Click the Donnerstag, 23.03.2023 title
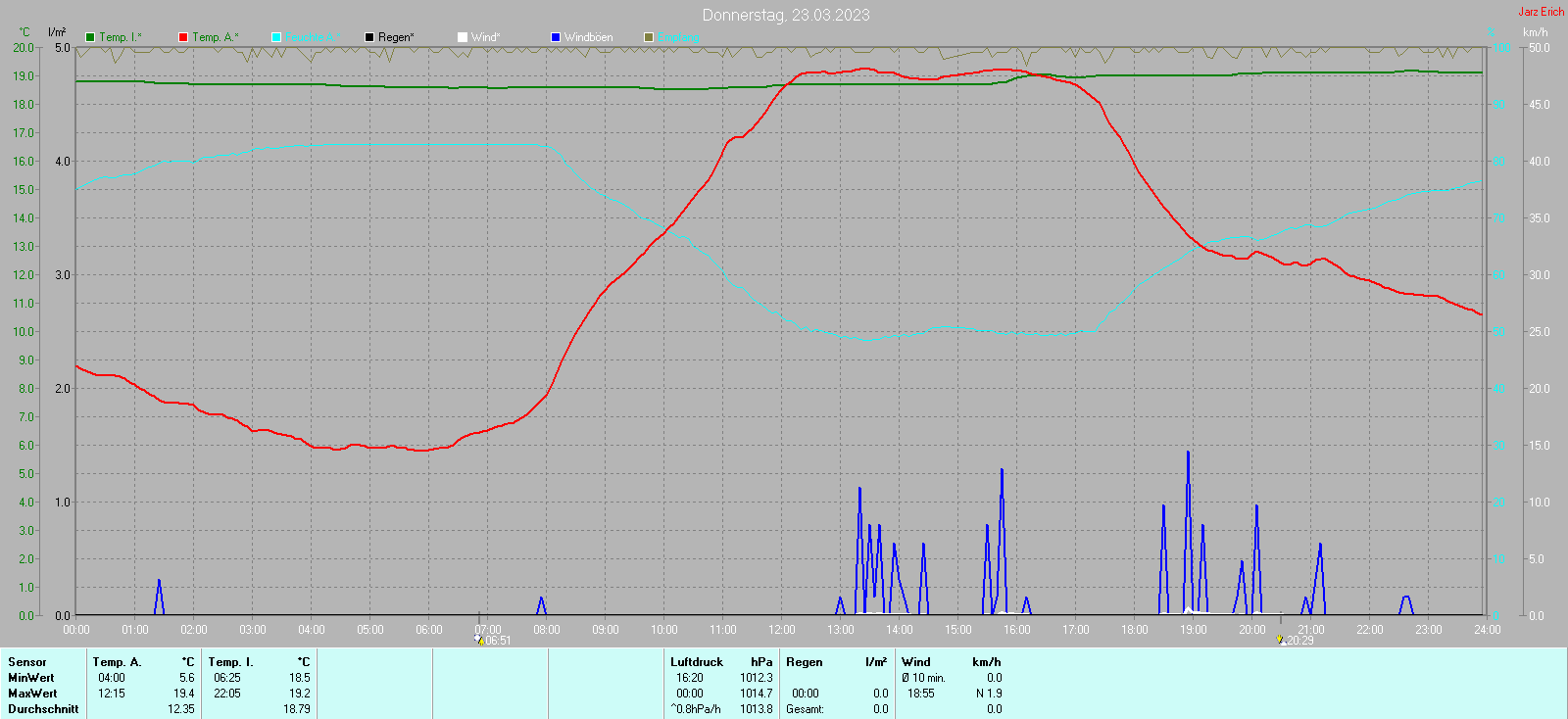Viewport: 1568px width, 719px height. tap(786, 15)
